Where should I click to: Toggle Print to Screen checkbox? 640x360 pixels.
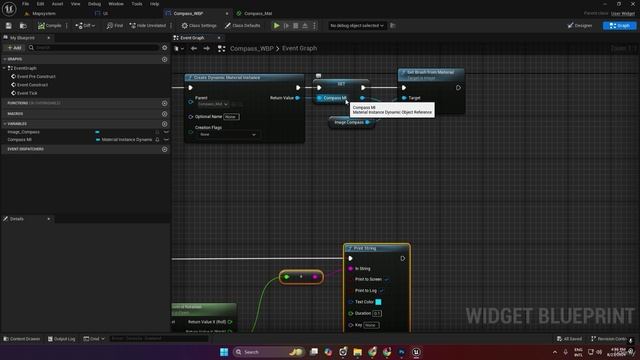(x=386, y=280)
